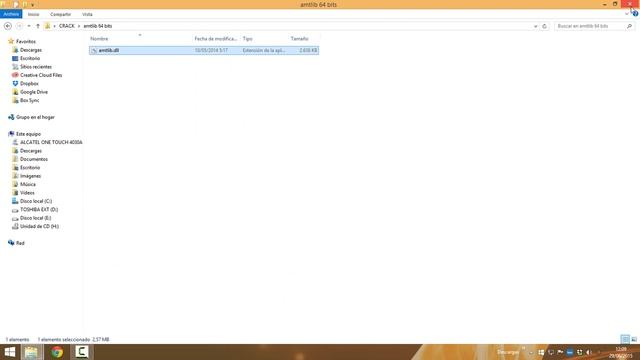Open Google Drive in the sidebar

pyautogui.click(x=34, y=92)
